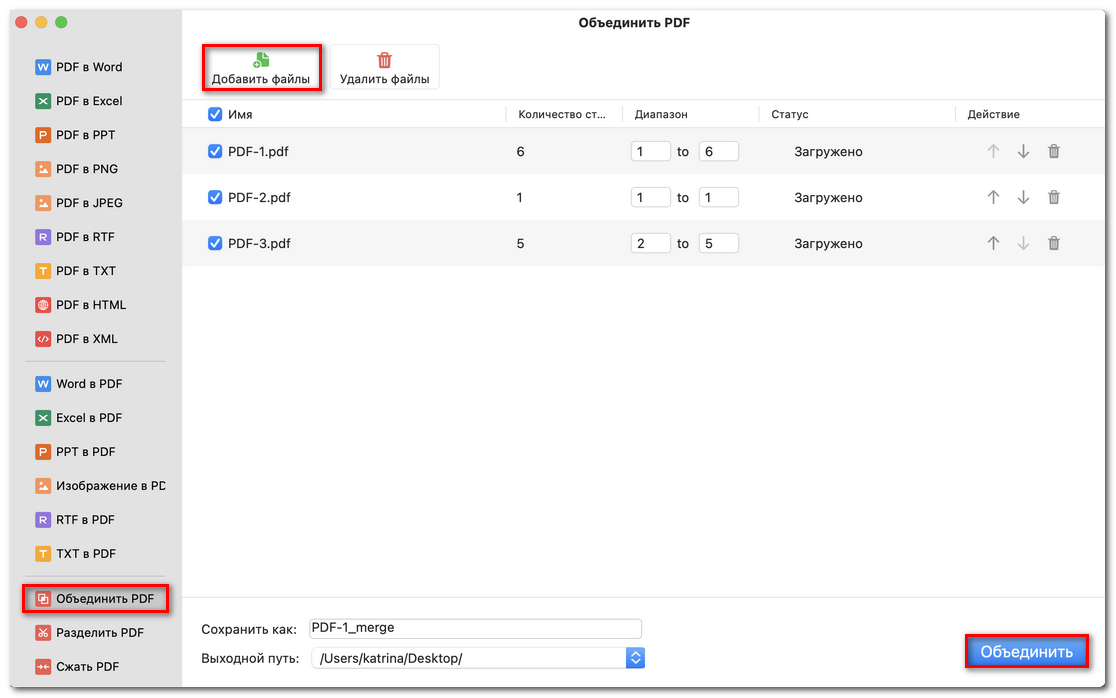Delete PDF-2.pdf using its trash icon
Screen dimensions: 1116x698
[x=1054, y=197]
